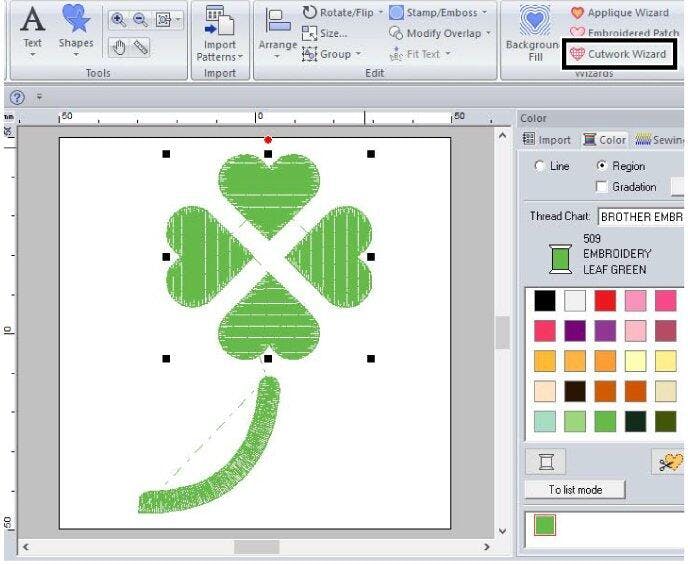Enable the Gradation checkbox
The height and width of the screenshot is (564, 688).
pyautogui.click(x=601, y=187)
